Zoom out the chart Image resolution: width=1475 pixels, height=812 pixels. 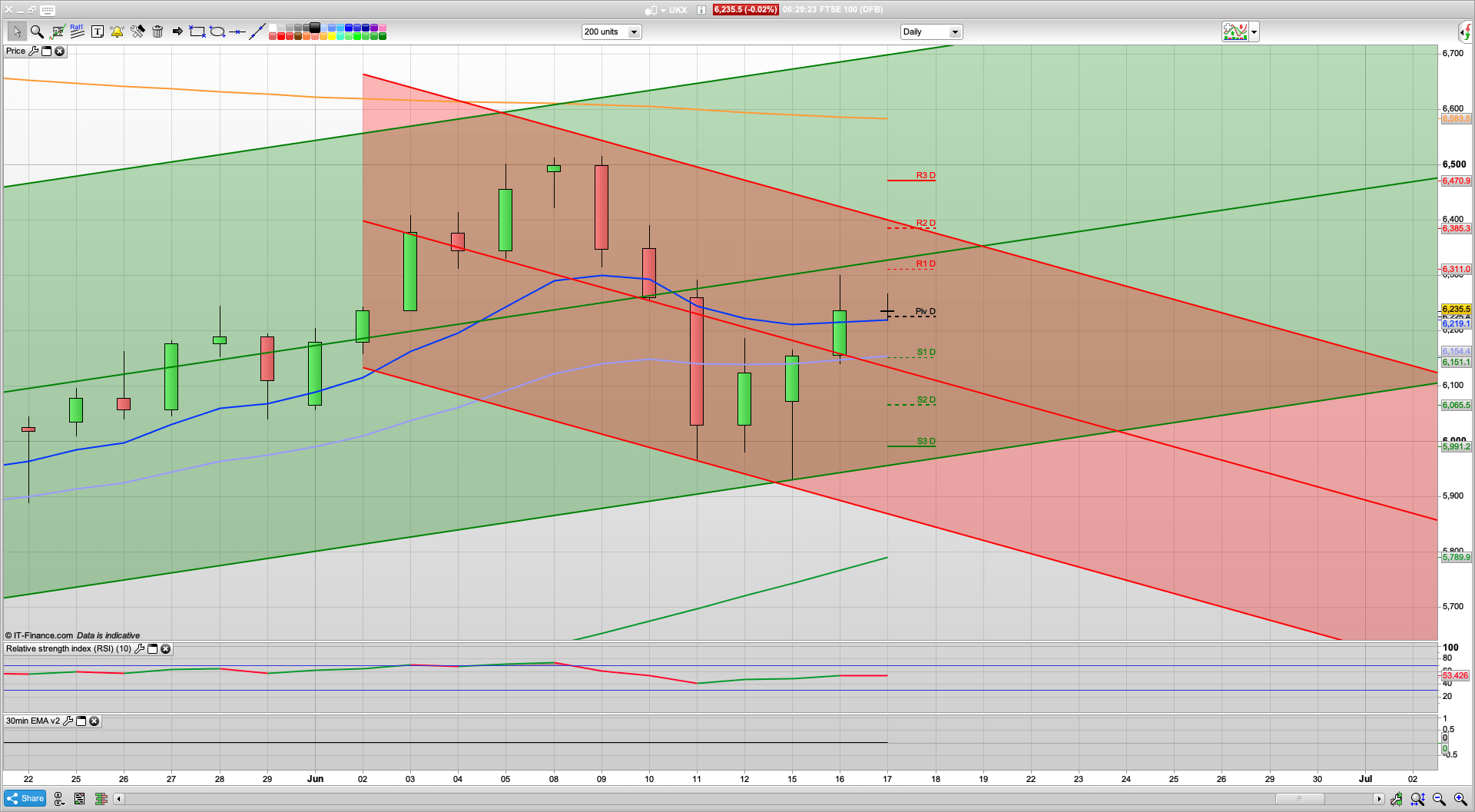pyautogui.click(x=1439, y=799)
